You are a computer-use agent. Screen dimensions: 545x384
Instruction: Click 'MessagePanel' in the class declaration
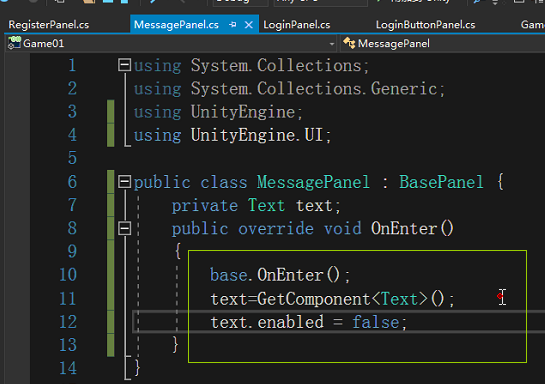[x=313, y=182]
